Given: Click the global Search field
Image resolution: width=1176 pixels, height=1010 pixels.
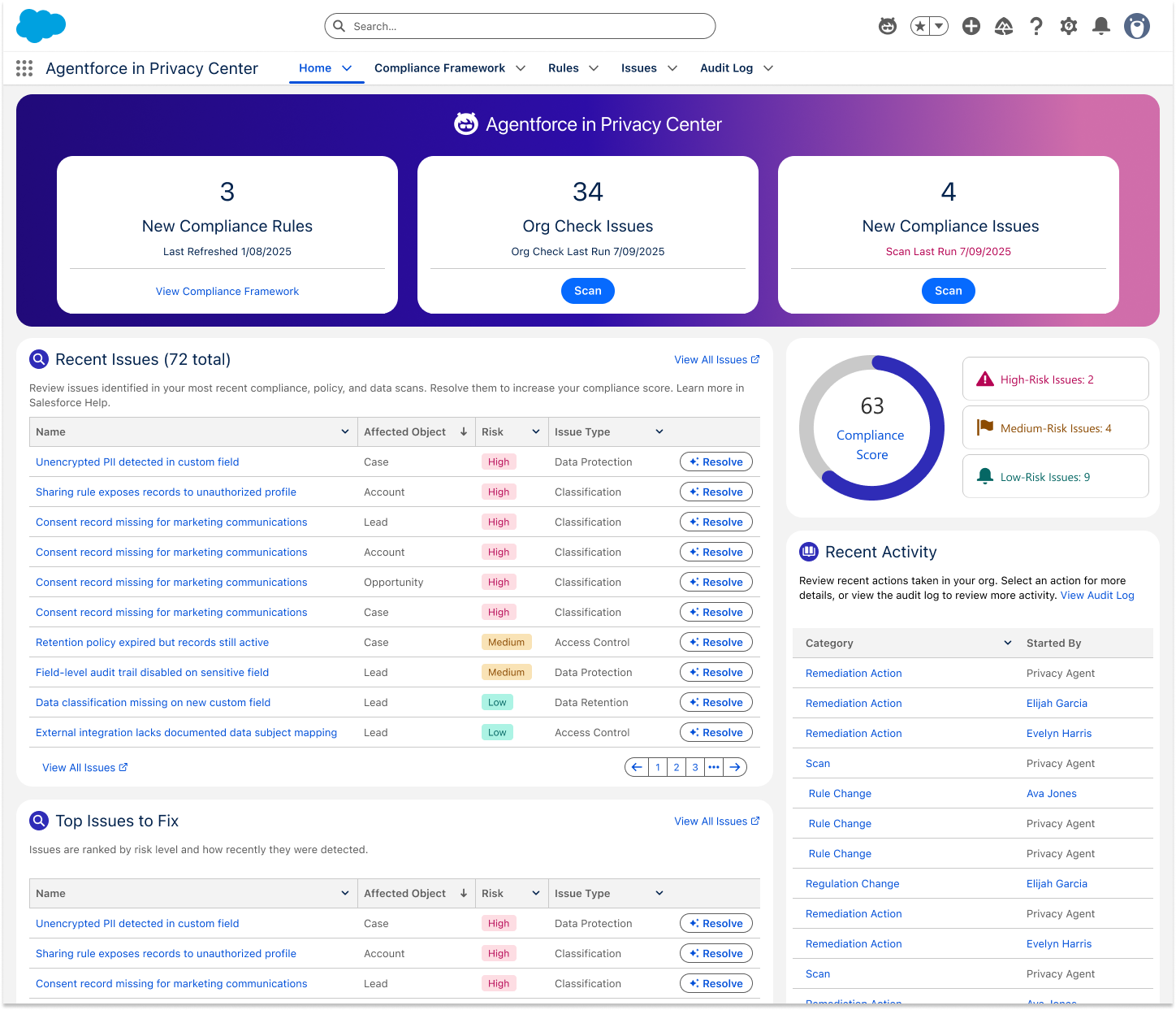Looking at the screenshot, I should (x=520, y=26).
